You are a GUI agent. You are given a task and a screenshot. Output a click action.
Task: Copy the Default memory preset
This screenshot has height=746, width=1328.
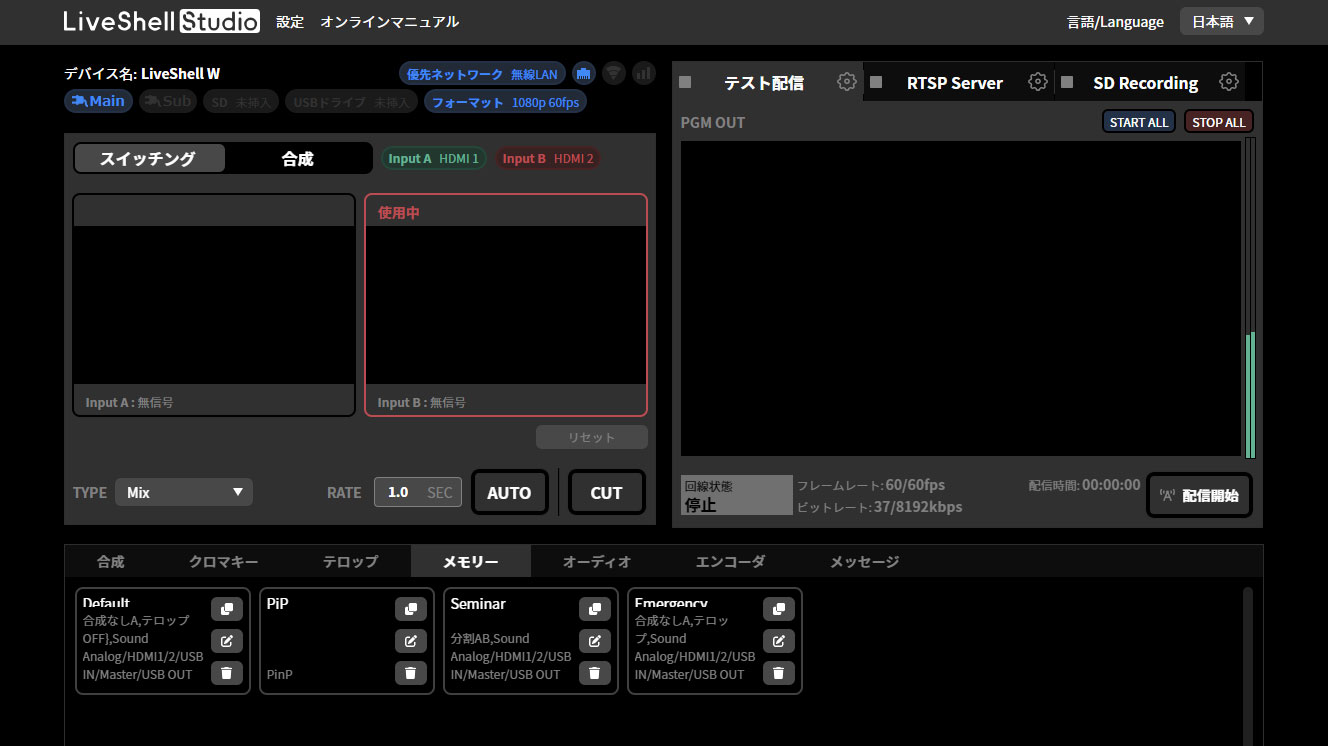227,609
